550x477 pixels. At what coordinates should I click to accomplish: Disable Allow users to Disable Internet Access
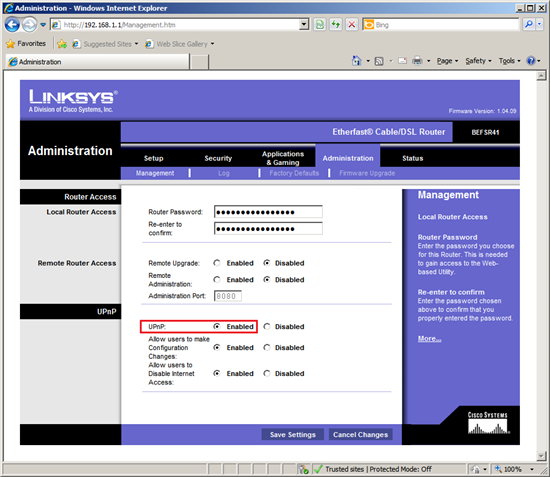click(267, 374)
